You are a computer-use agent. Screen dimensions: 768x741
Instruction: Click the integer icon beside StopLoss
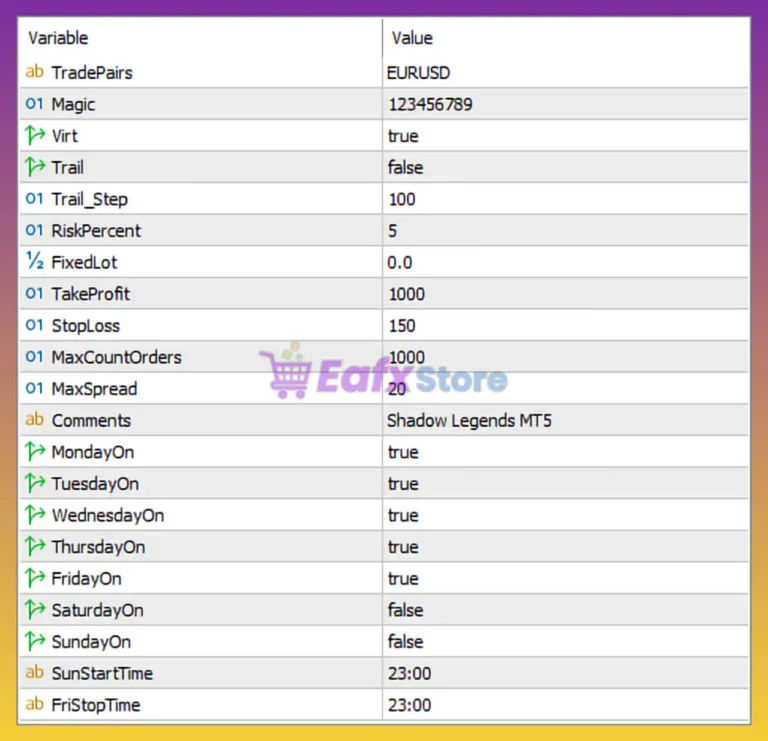(34, 325)
